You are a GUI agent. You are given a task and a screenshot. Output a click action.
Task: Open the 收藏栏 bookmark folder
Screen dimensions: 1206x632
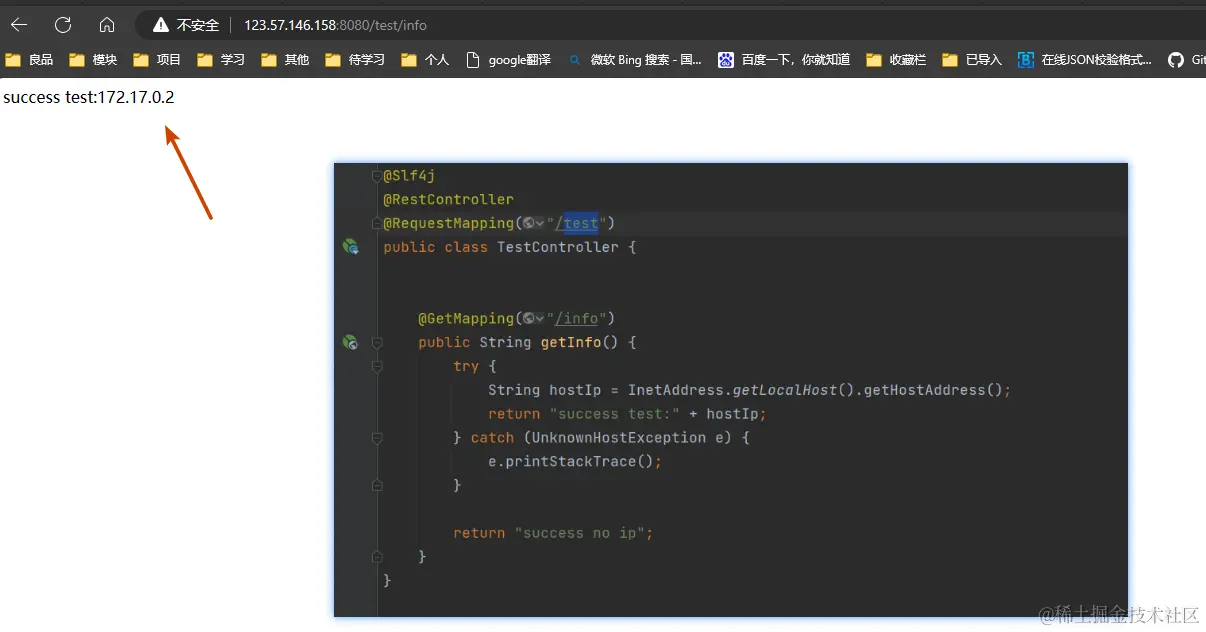[x=896, y=60]
